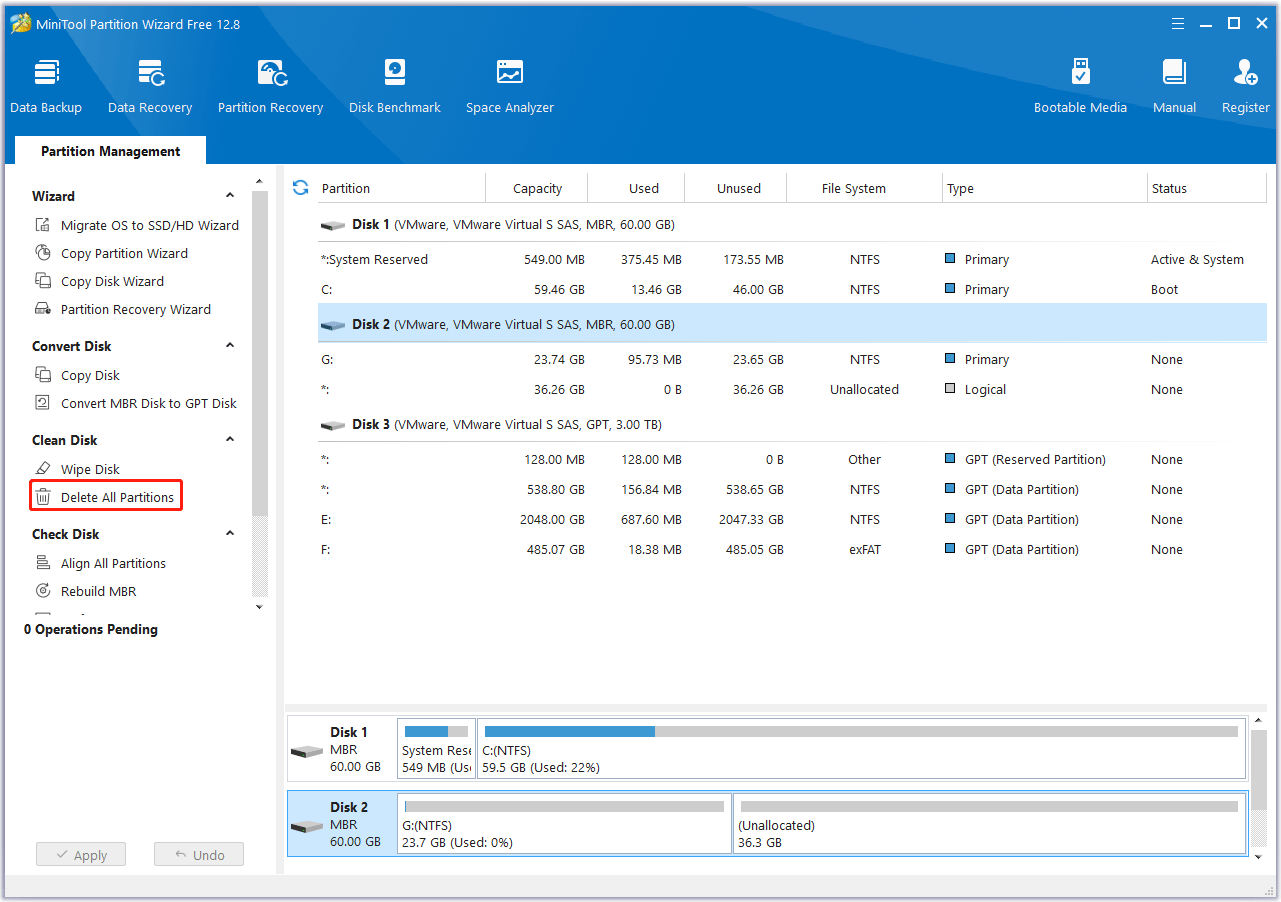1281x902 pixels.
Task: Sort by the Partition column header
Action: (400, 188)
